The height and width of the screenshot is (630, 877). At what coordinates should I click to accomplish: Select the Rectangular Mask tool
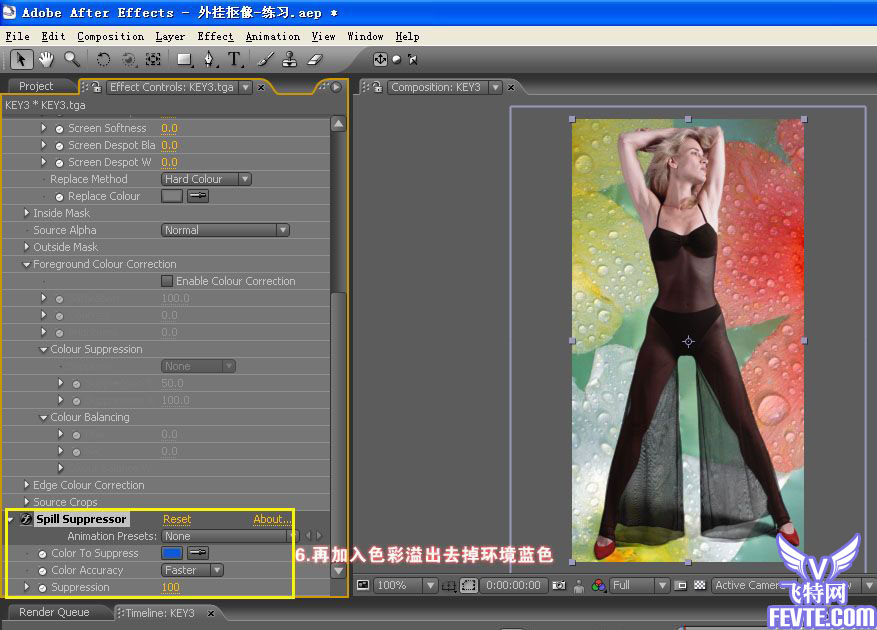(185, 59)
